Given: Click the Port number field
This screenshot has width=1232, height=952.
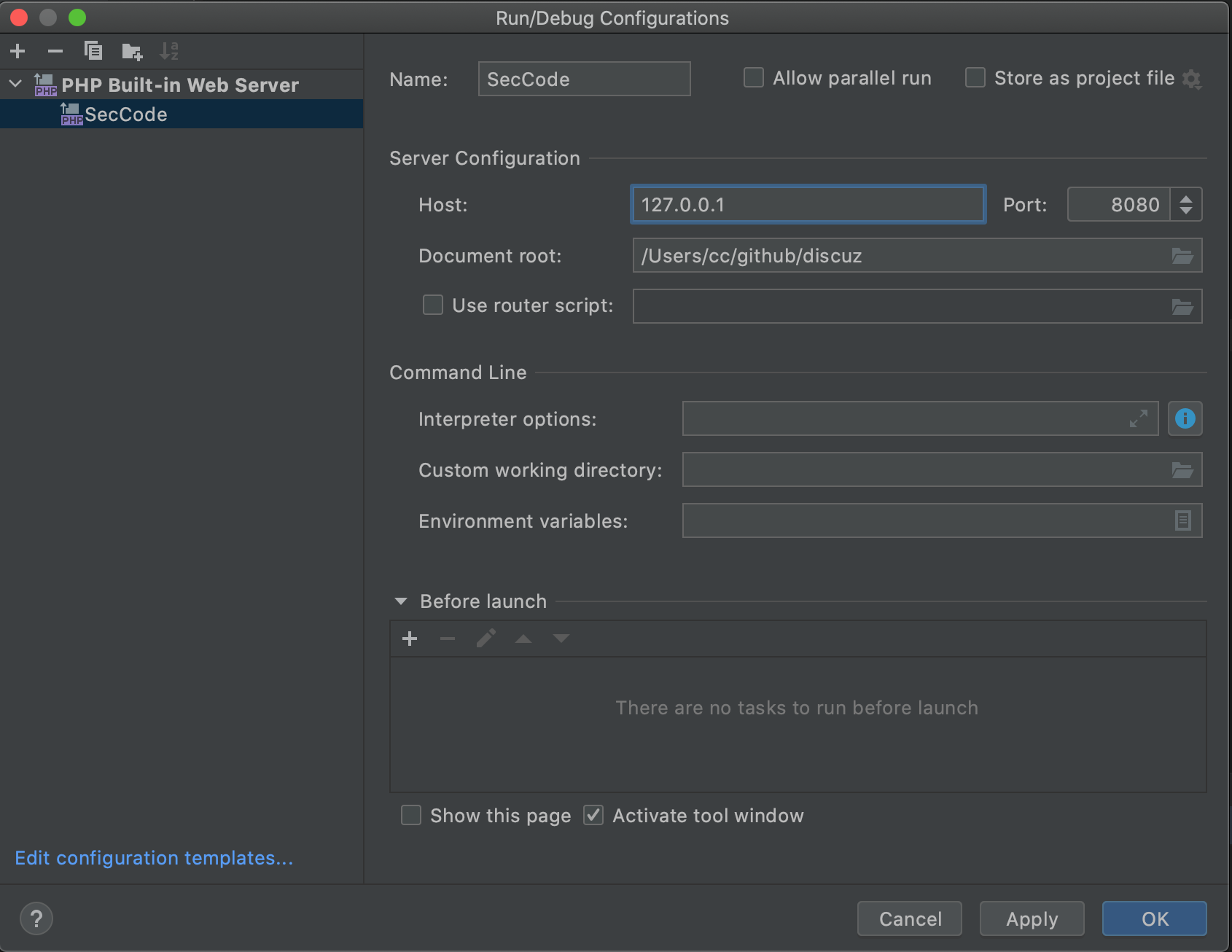Looking at the screenshot, I should (1119, 204).
